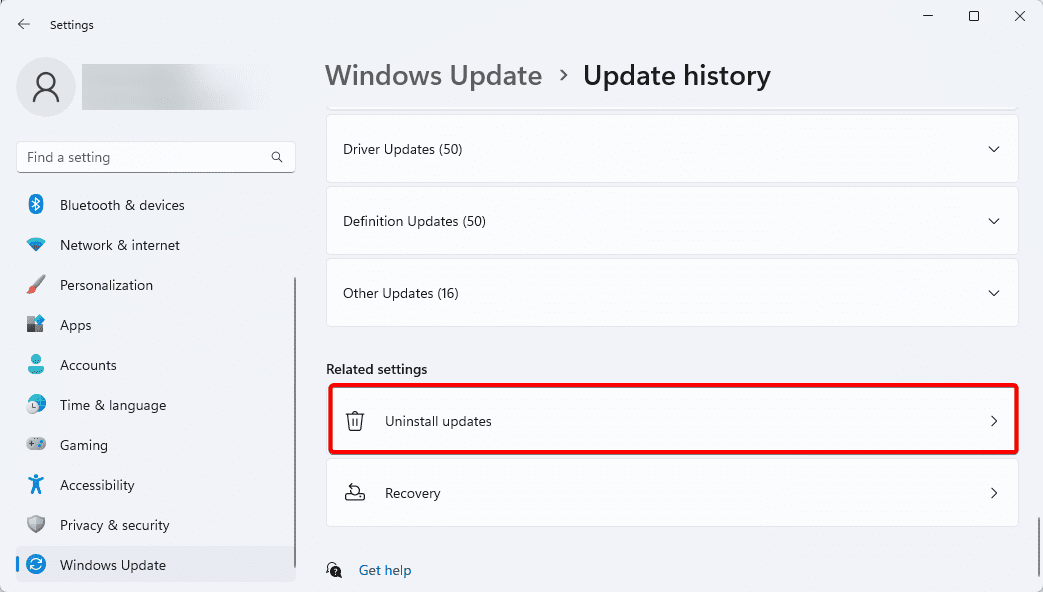Click the Time & language globe icon
The image size is (1043, 592).
36,404
